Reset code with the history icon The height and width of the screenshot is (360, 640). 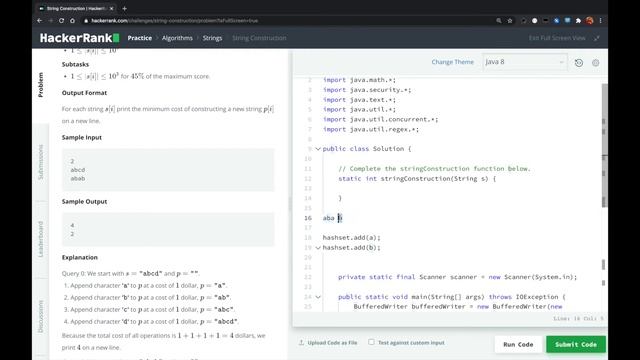[x=579, y=62]
